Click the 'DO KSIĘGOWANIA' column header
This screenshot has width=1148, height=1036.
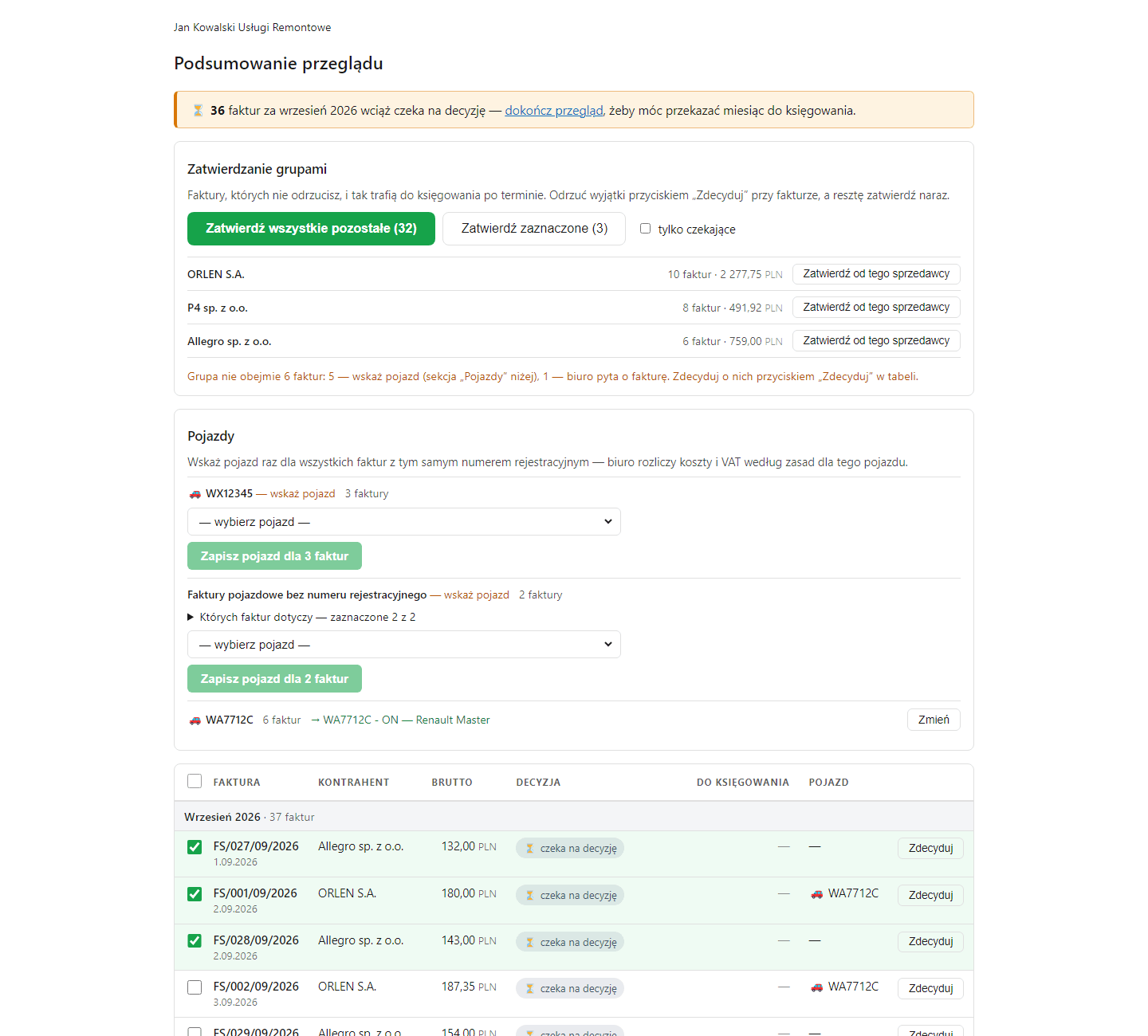click(x=743, y=783)
